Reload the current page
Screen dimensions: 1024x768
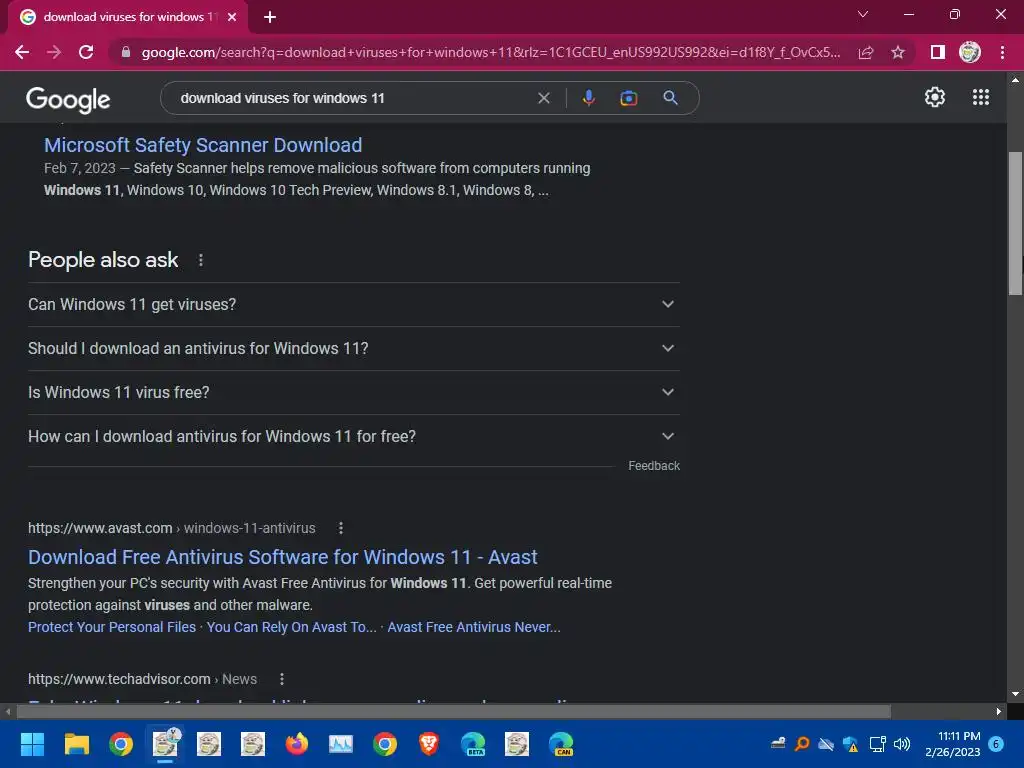[86, 52]
